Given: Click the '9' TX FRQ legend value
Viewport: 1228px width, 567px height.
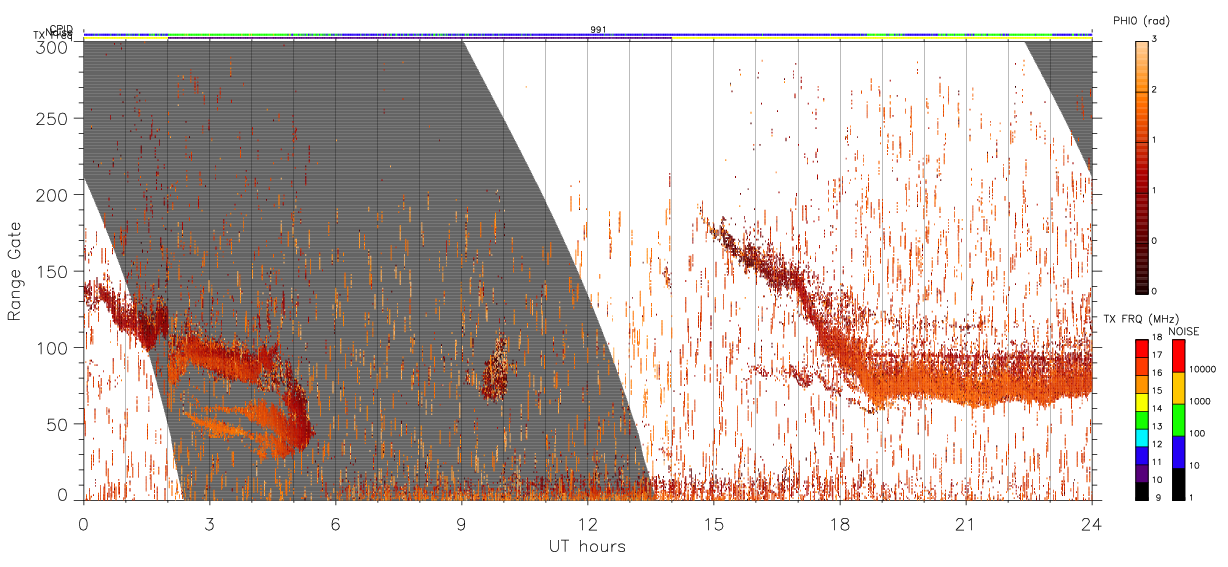Looking at the screenshot, I should 1158,499.
